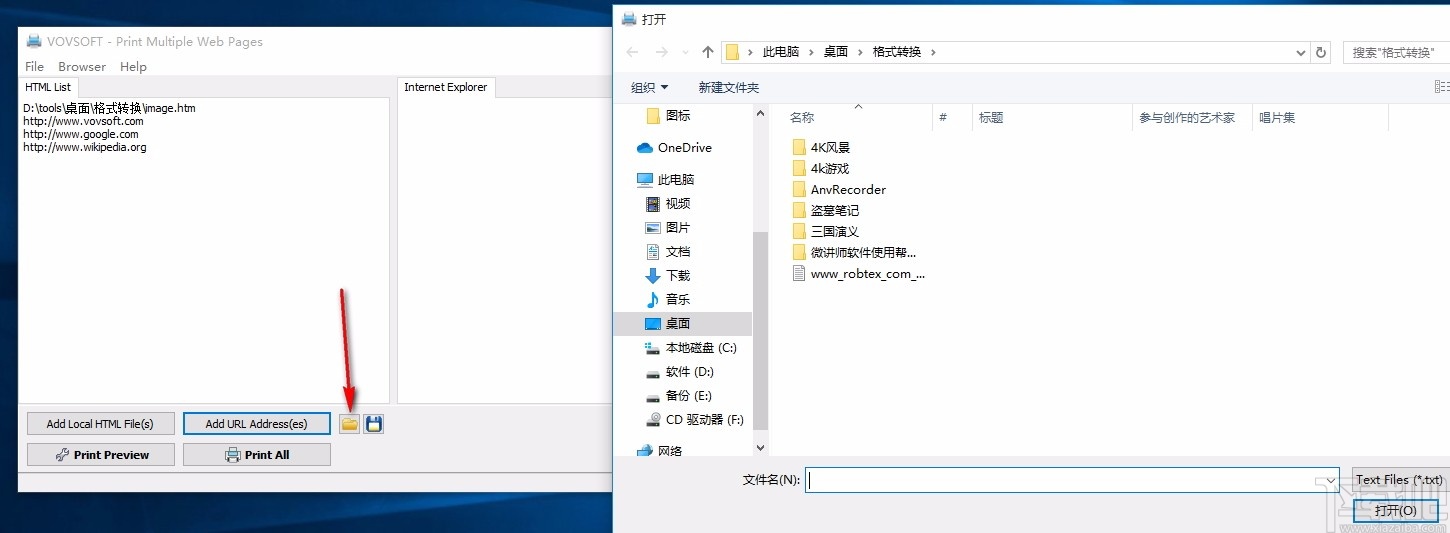Sort by 参与创作的艺术家 column header
Viewport: 1450px width, 533px height.
click(1187, 118)
